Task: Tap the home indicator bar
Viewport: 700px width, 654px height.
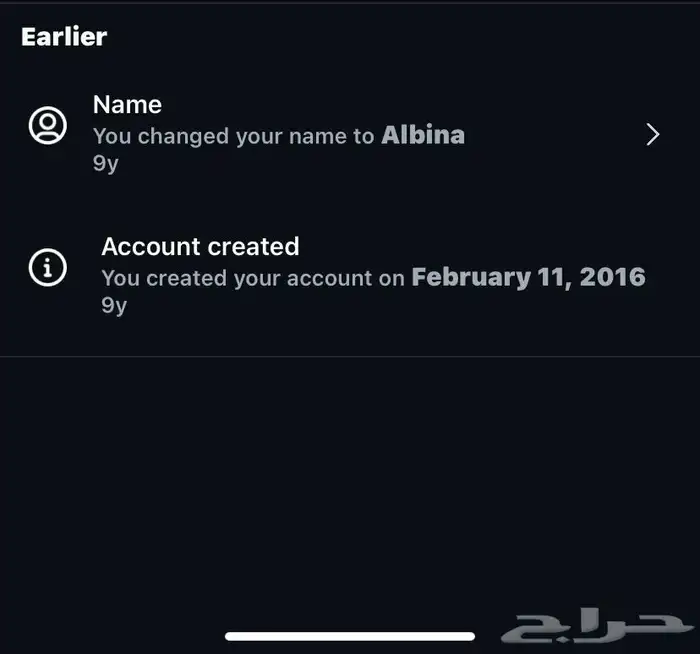Action: coord(349,636)
